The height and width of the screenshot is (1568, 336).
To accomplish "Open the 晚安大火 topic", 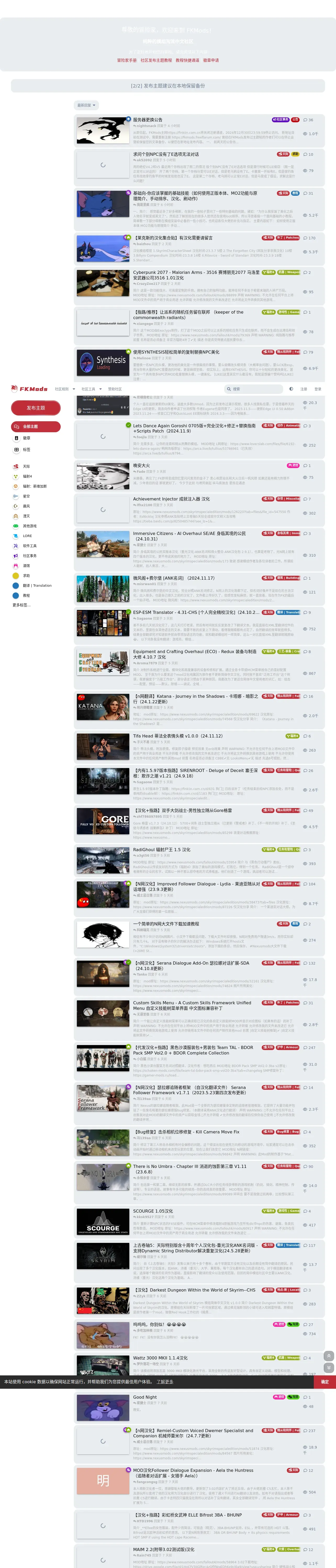I will tap(142, 466).
